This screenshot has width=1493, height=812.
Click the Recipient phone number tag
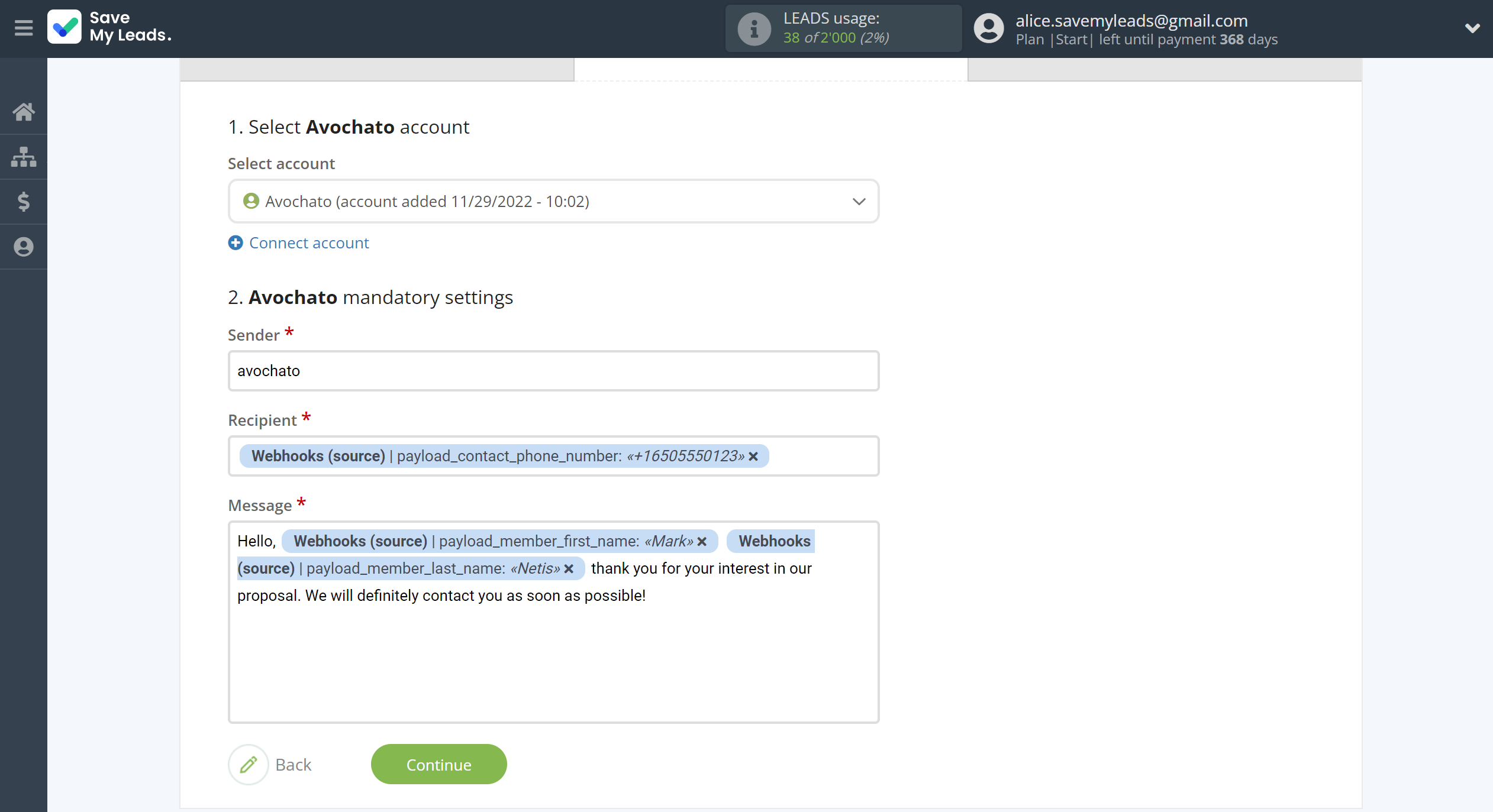point(504,456)
